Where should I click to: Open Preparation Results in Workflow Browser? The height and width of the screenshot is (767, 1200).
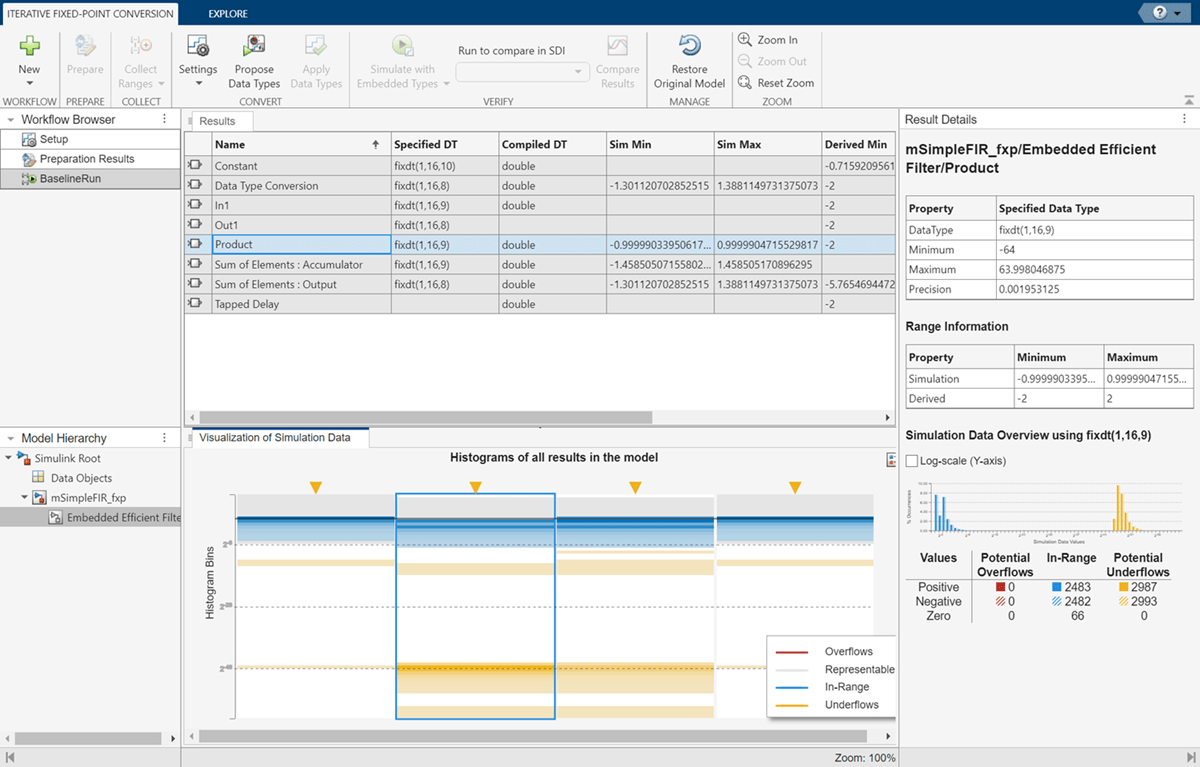point(86,159)
